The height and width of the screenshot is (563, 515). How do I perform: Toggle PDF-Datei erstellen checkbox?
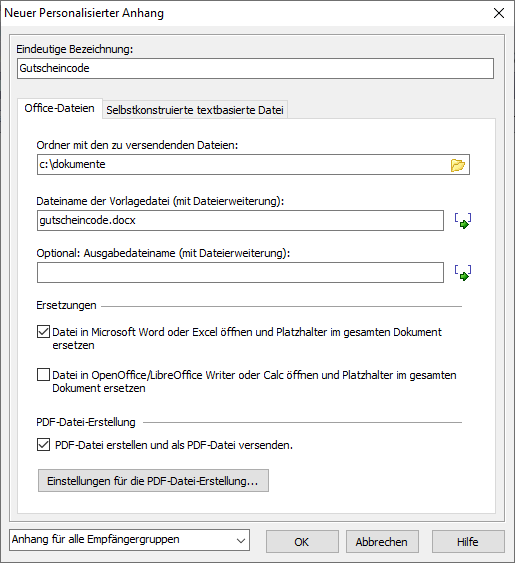tap(43, 445)
